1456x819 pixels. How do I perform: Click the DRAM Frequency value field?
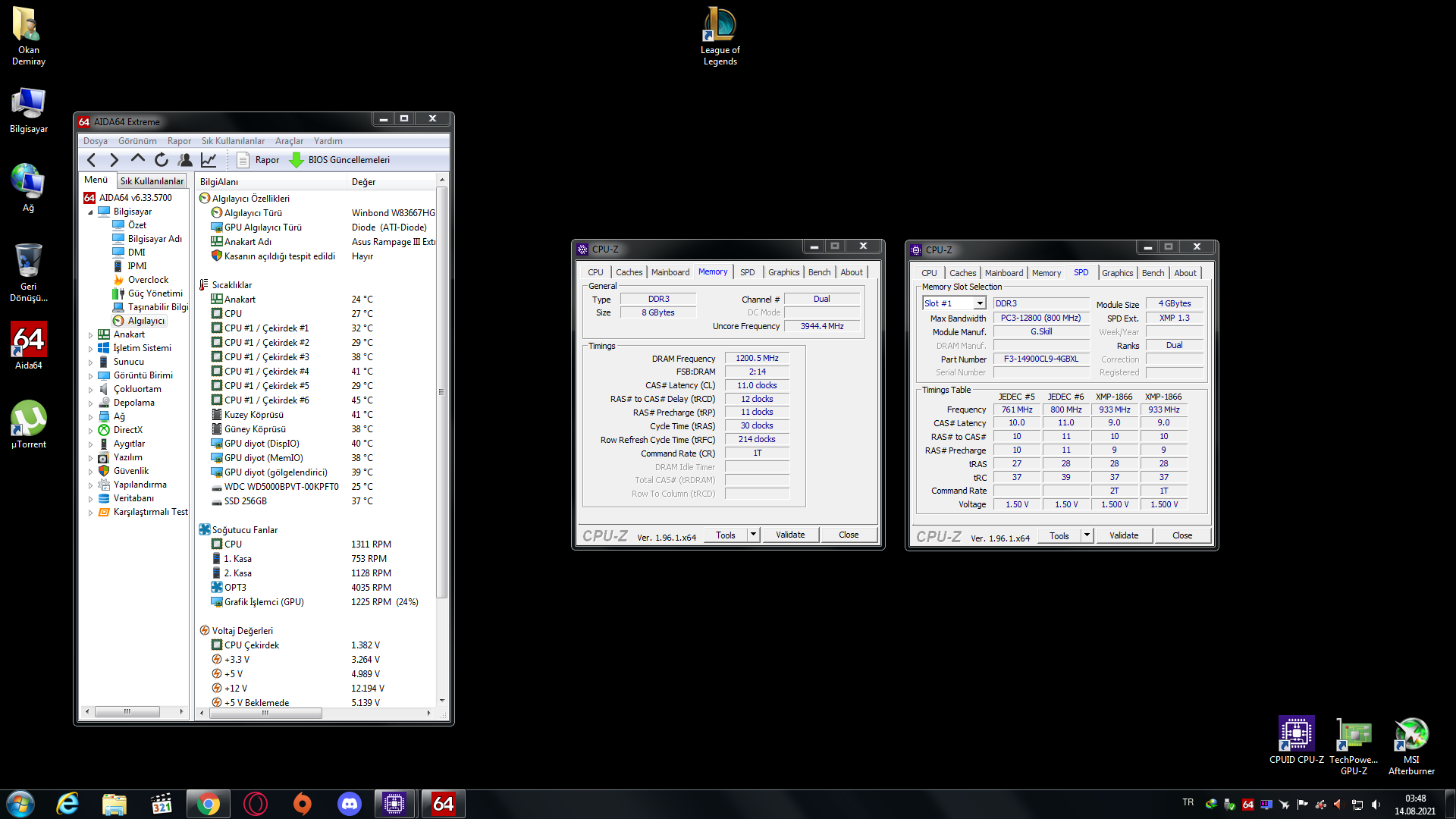[757, 358]
